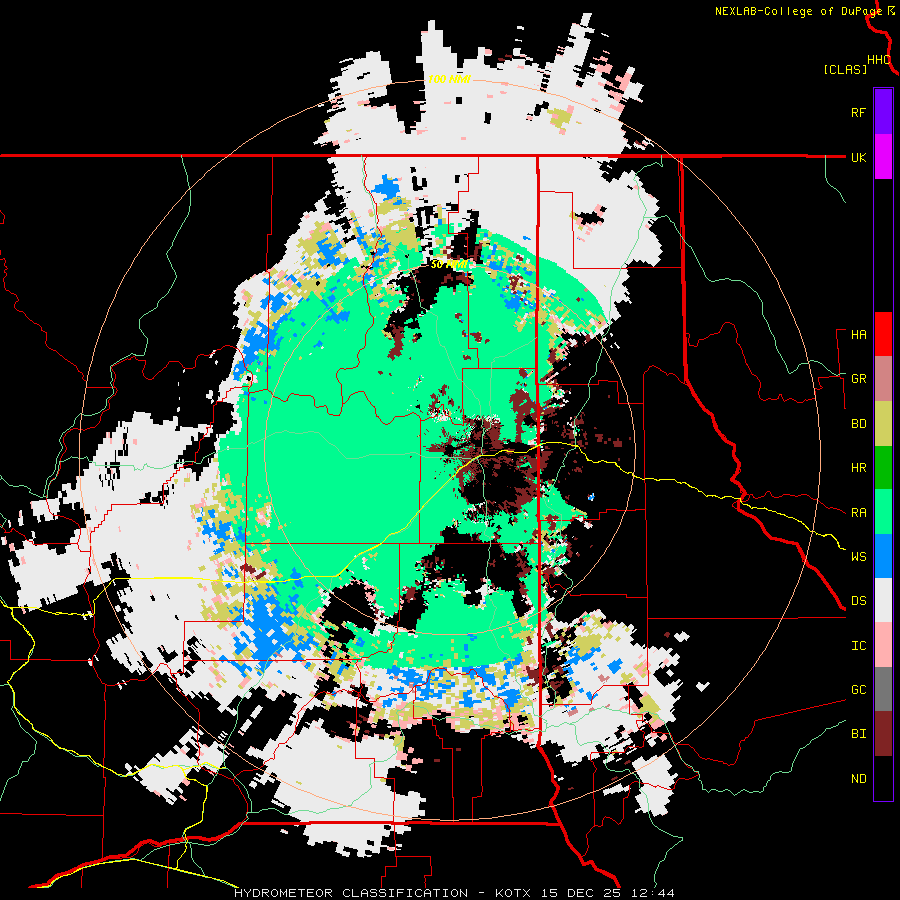The image size is (900, 900).
Task: Click the RA bright green legend swatch
Action: pos(883,512)
